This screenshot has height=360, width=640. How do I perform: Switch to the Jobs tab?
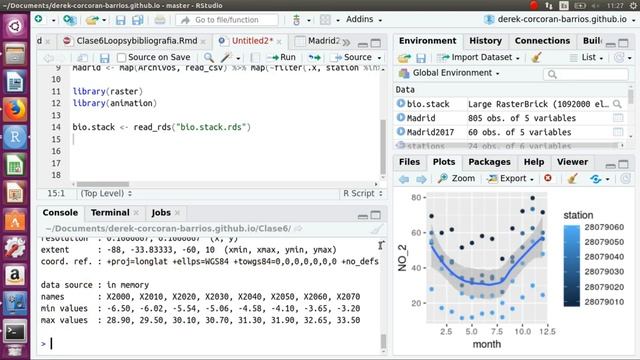(161, 213)
